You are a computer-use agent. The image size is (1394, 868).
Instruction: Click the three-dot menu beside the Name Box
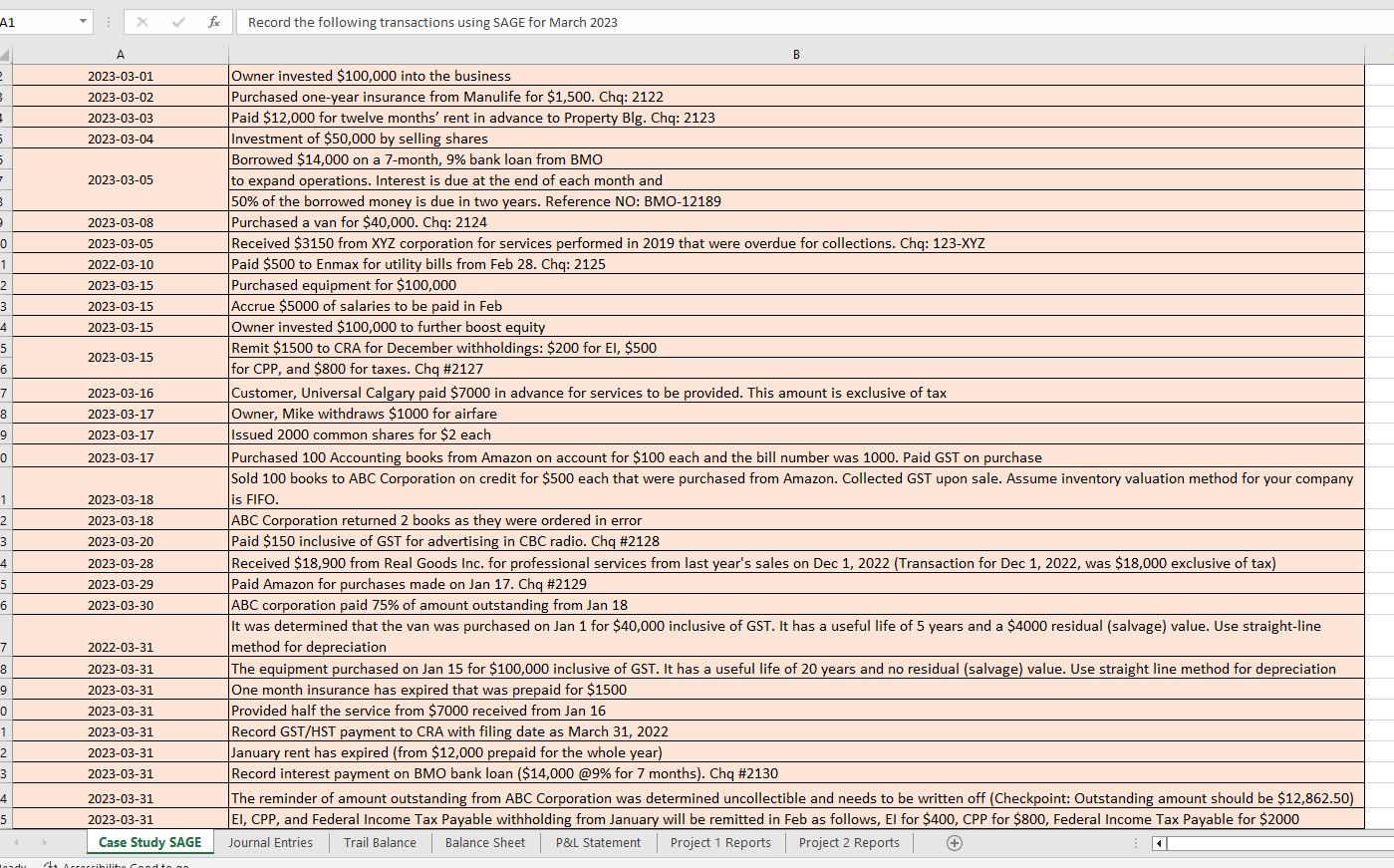click(108, 22)
